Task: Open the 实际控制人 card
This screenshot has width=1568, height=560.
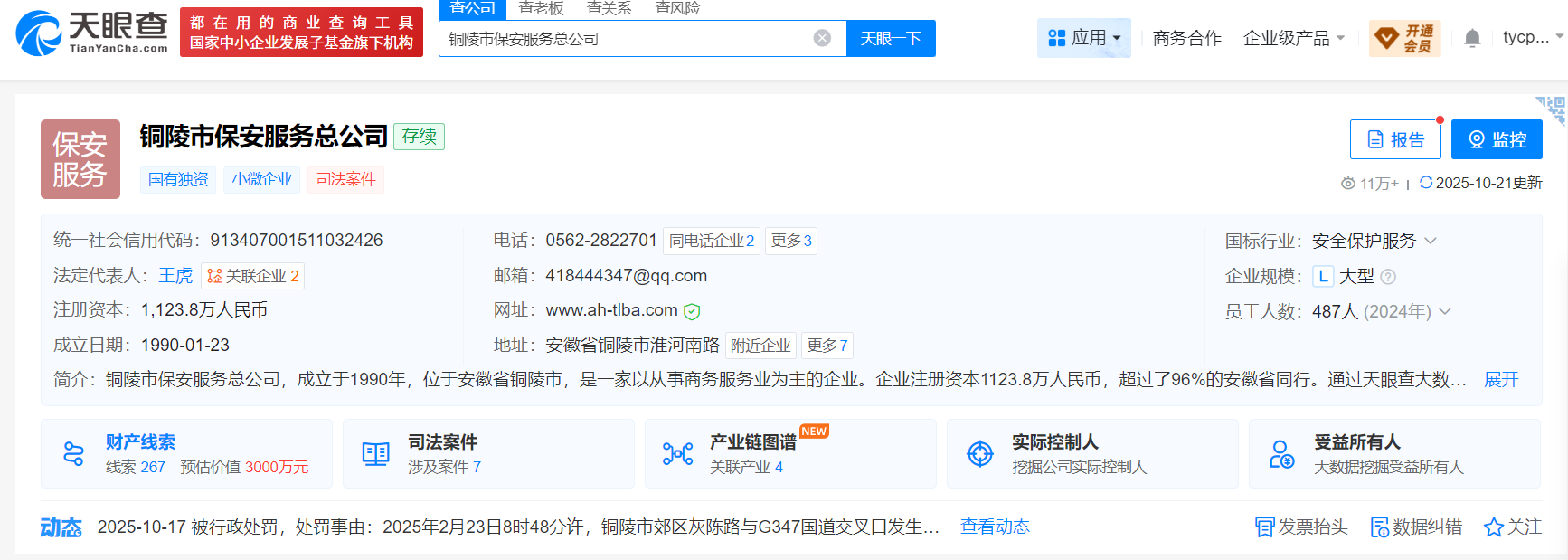Action: [1092, 453]
